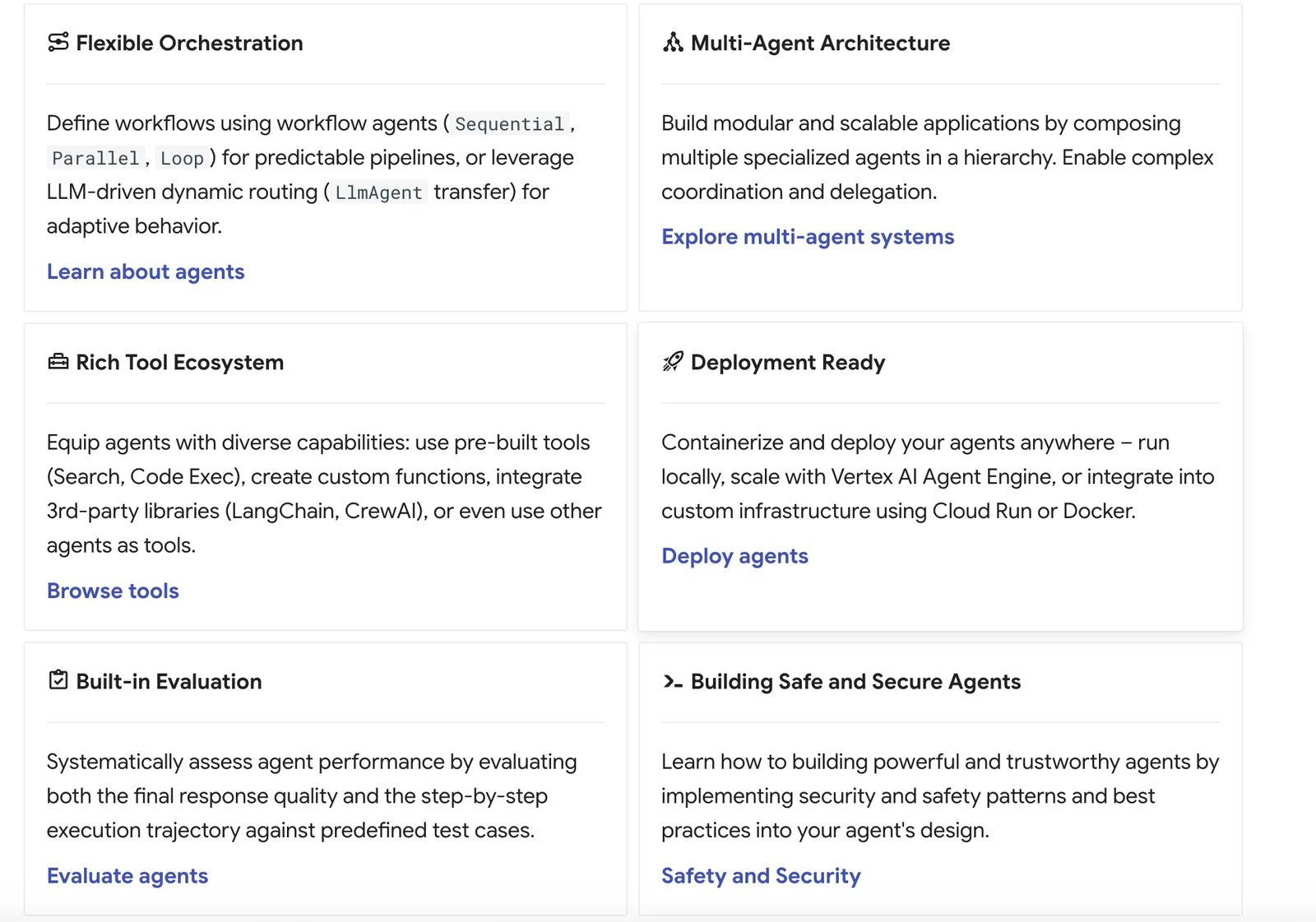The image size is (1316, 922).
Task: Click the Building Safe and Secure Agents title
Action: (855, 681)
